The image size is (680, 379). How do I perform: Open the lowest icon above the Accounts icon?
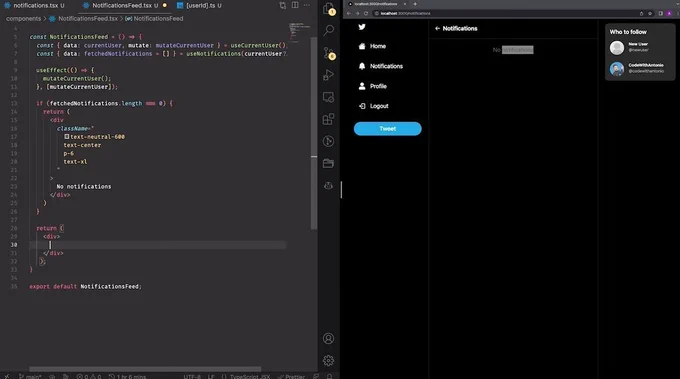point(329,186)
